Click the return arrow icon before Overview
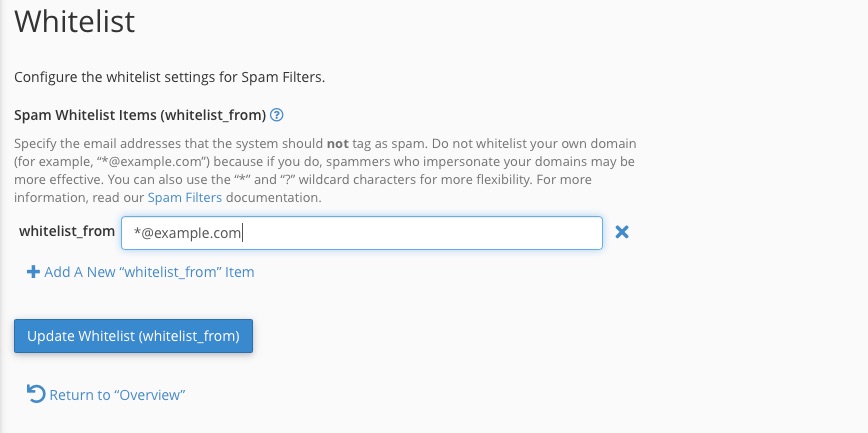 pos(35,394)
